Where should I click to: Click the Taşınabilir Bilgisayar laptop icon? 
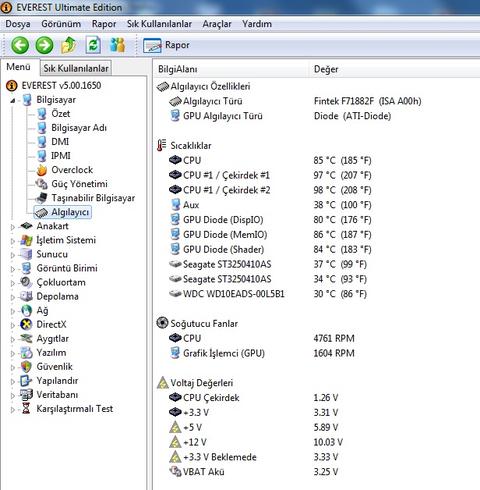click(42, 198)
